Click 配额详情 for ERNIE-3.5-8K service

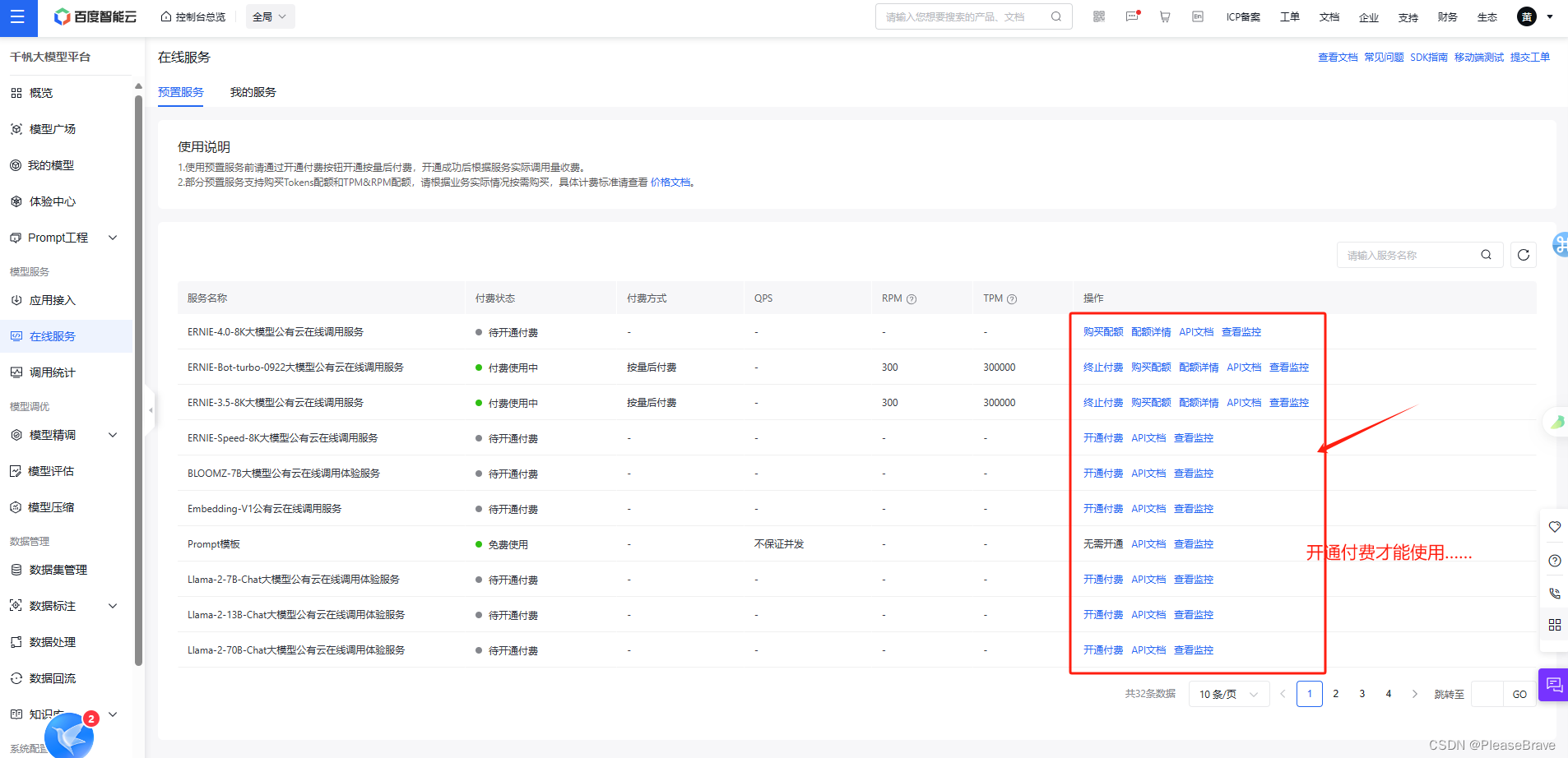[x=1199, y=403]
